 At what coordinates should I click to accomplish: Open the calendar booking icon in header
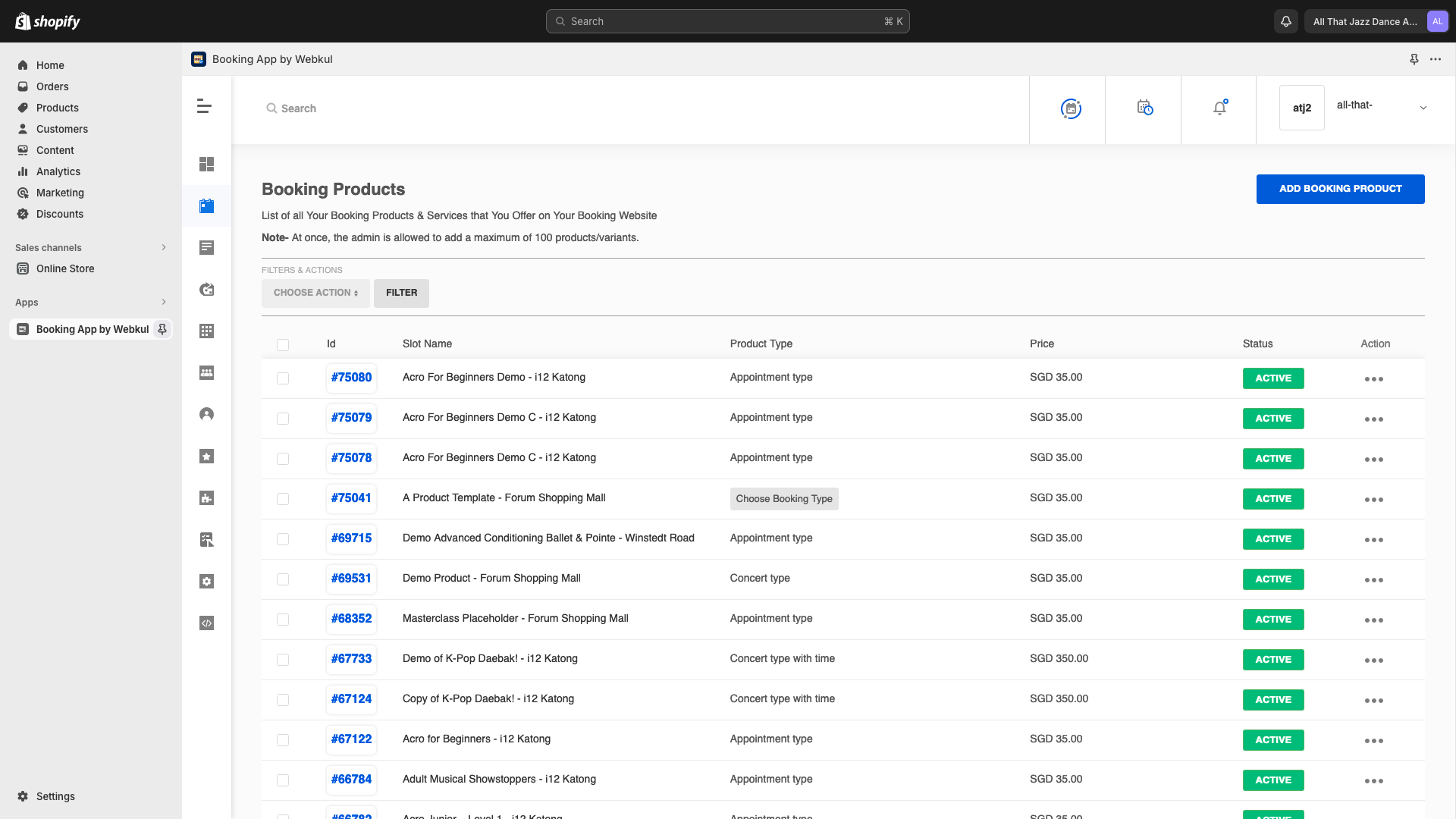(x=1070, y=109)
